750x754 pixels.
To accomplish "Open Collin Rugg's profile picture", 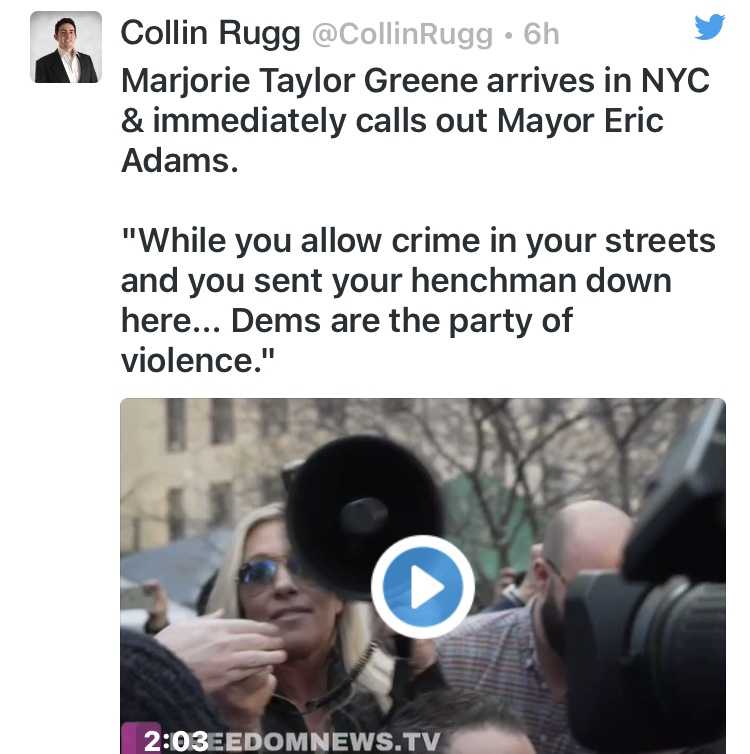I will click(66, 47).
